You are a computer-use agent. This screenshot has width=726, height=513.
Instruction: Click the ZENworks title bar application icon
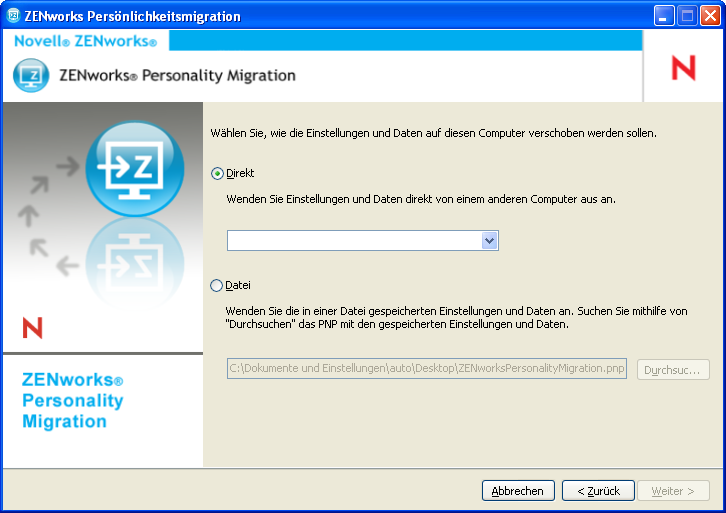coord(13,16)
